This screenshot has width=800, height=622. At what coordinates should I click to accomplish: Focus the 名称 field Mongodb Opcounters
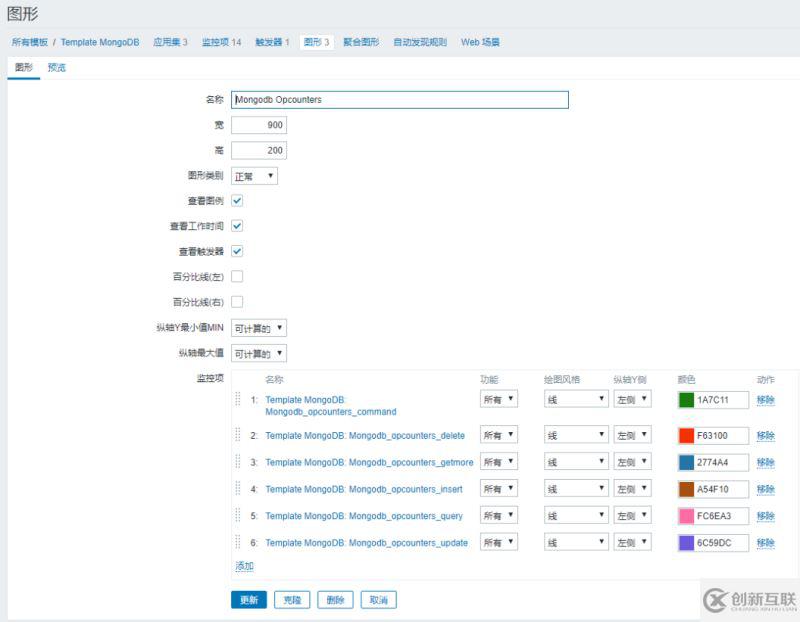click(x=399, y=99)
